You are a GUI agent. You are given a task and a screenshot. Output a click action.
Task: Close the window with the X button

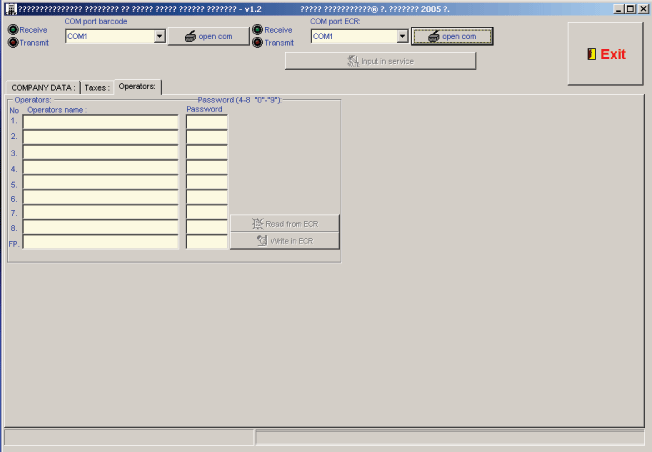[643, 9]
